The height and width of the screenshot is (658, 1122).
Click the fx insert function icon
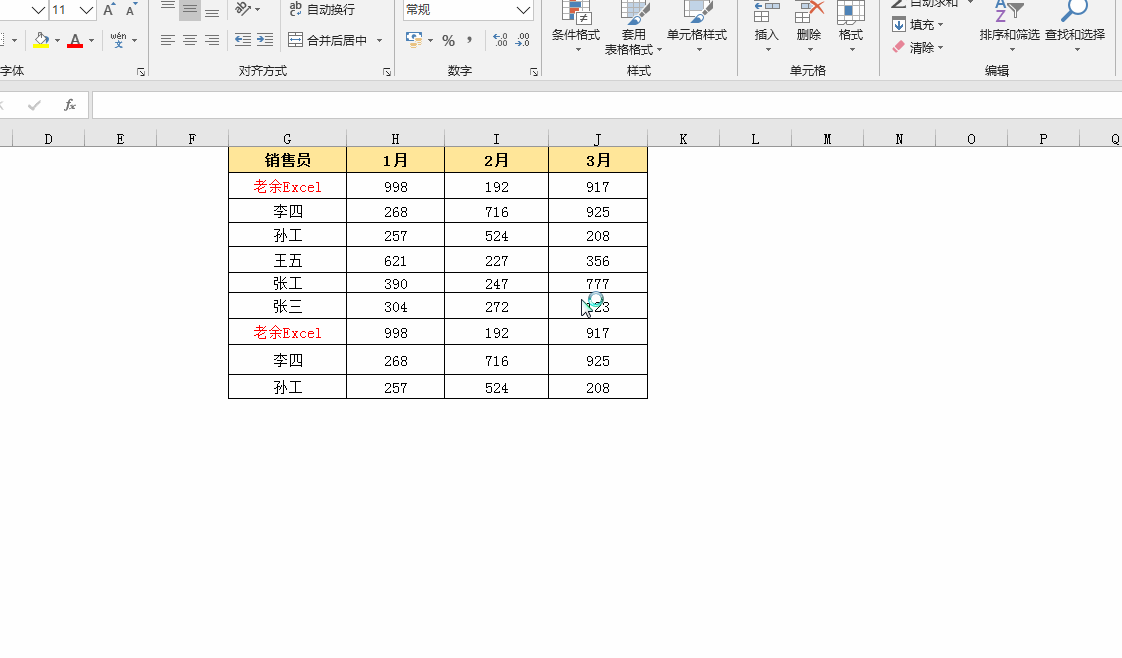[70, 105]
